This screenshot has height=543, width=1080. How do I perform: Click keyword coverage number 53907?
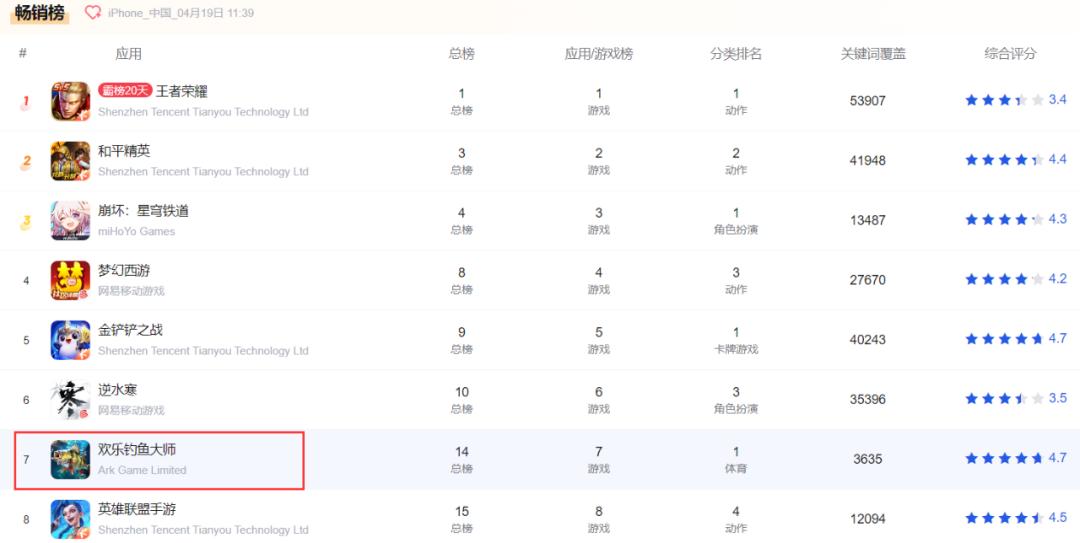[867, 101]
